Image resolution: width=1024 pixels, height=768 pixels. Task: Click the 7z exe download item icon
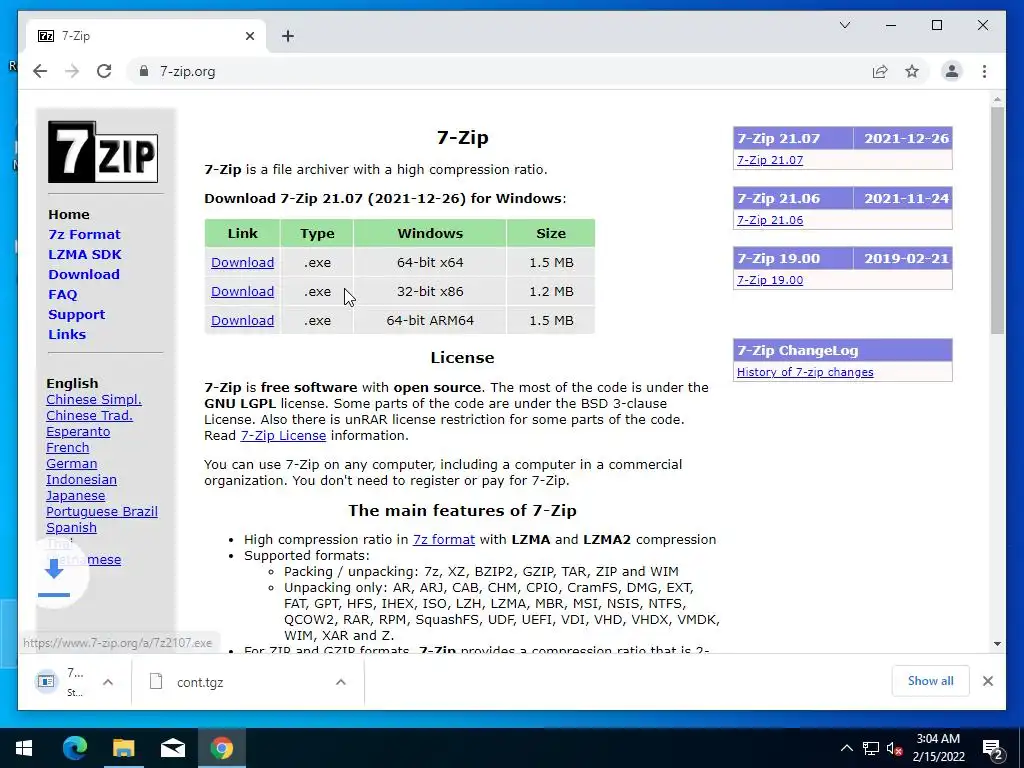(46, 682)
